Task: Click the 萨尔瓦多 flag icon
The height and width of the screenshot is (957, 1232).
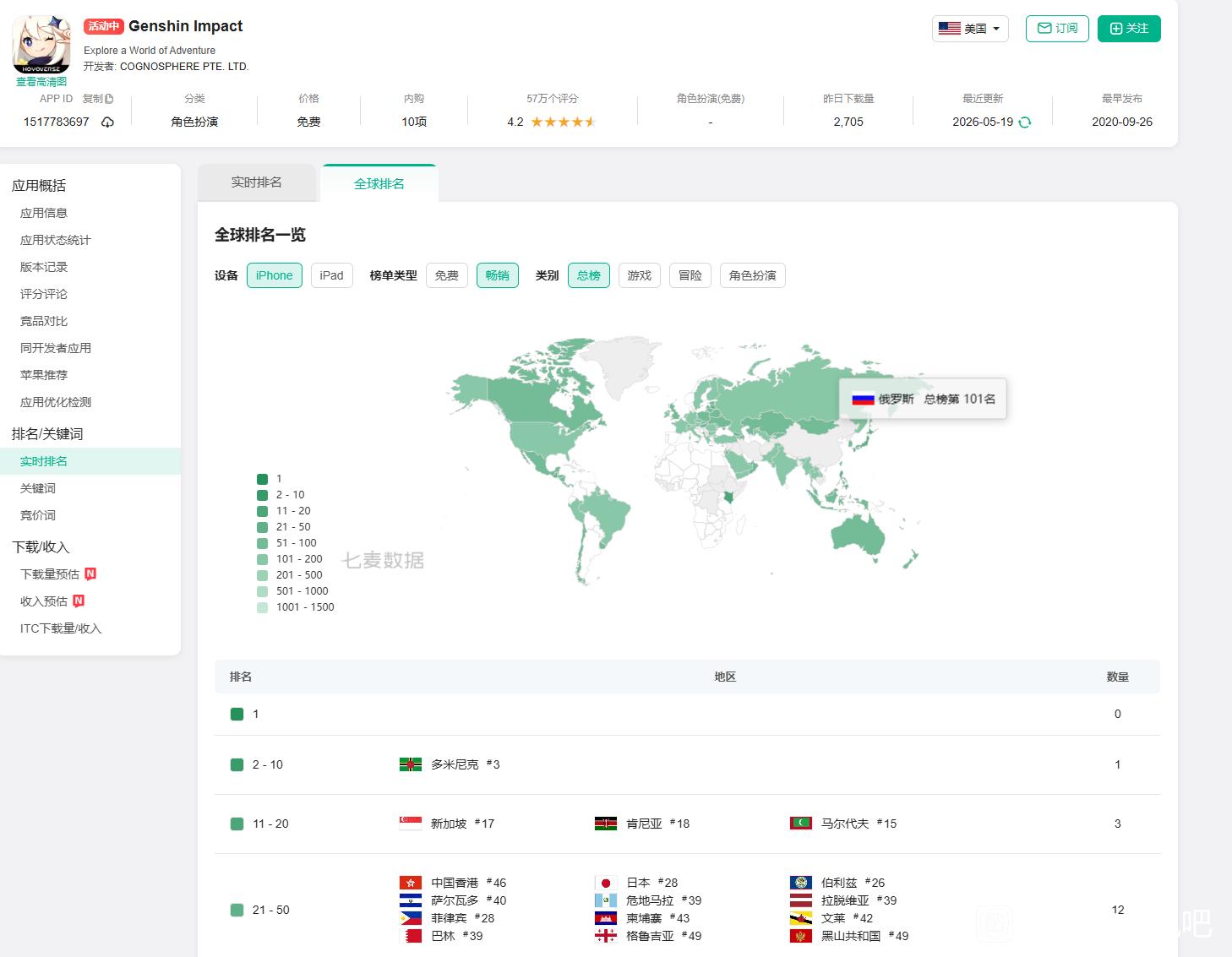Action: [x=411, y=900]
